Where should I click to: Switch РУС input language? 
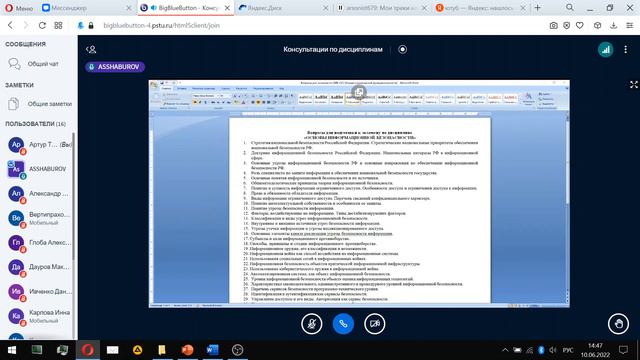[x=568, y=350]
